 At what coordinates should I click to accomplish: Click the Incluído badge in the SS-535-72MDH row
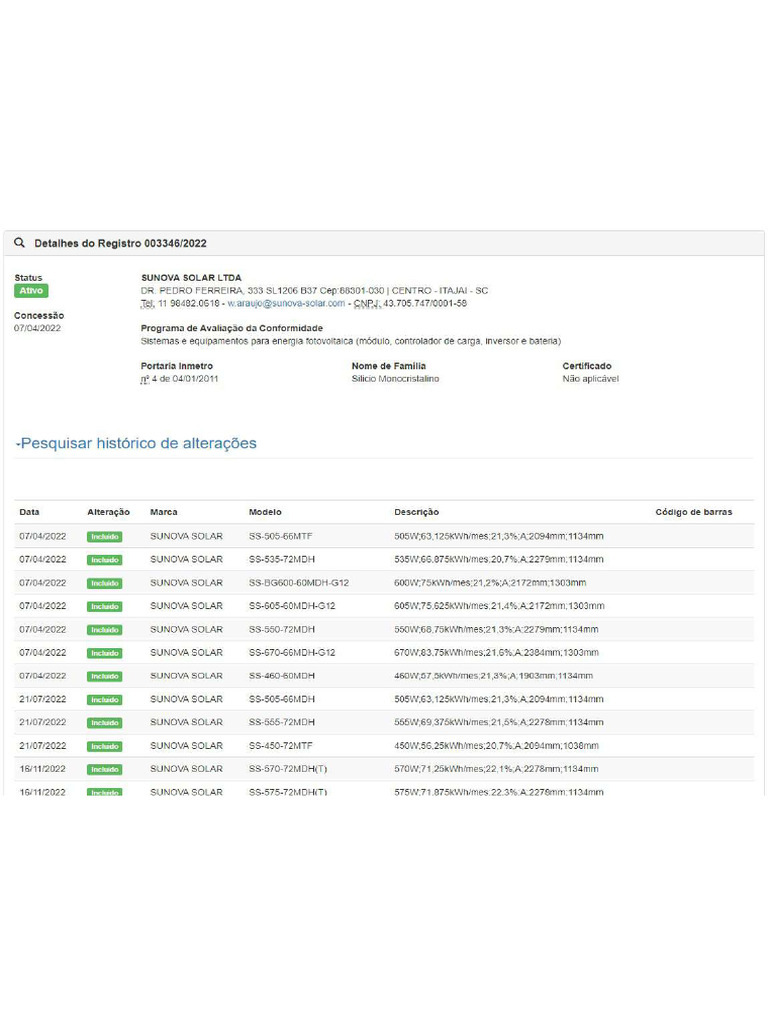point(104,560)
